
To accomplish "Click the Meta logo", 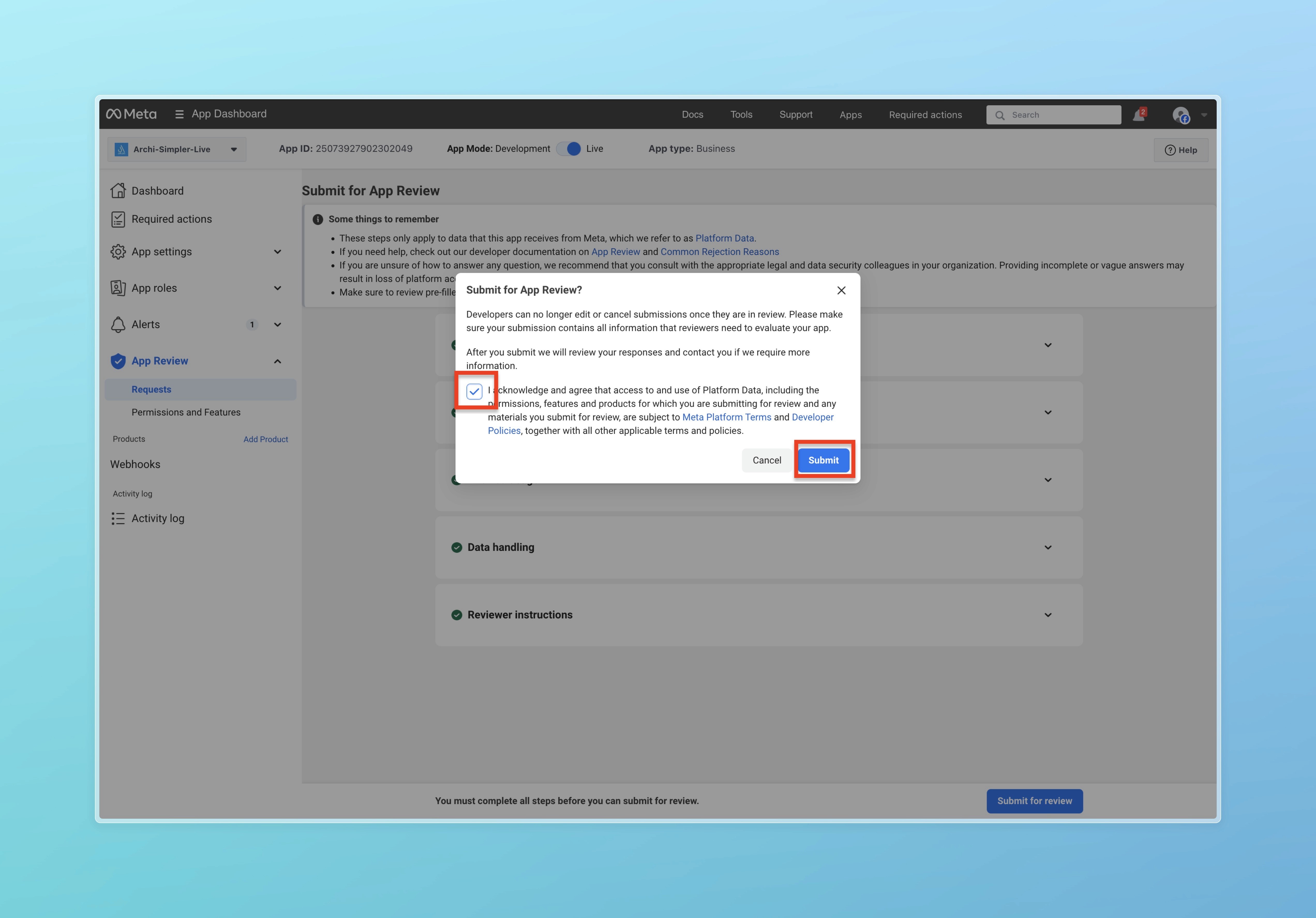I will tap(131, 114).
